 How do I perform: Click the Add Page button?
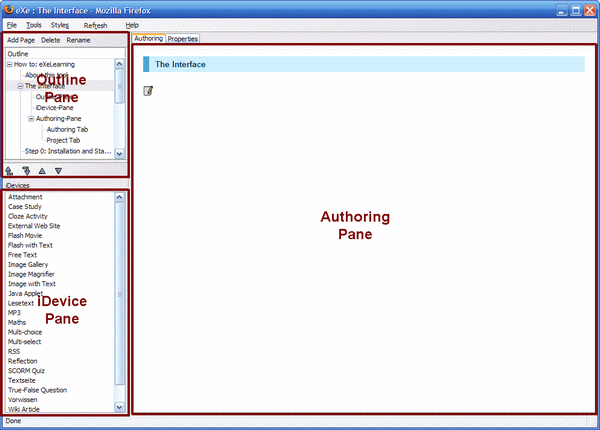click(x=20, y=40)
